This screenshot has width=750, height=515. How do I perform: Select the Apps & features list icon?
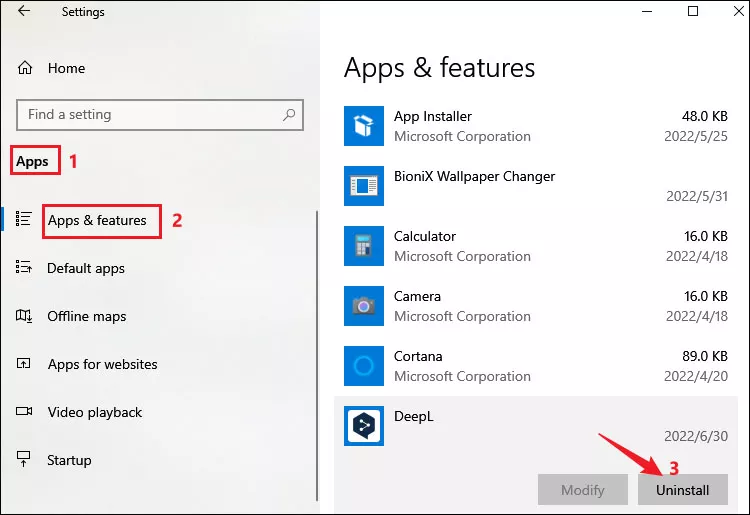tap(23, 219)
